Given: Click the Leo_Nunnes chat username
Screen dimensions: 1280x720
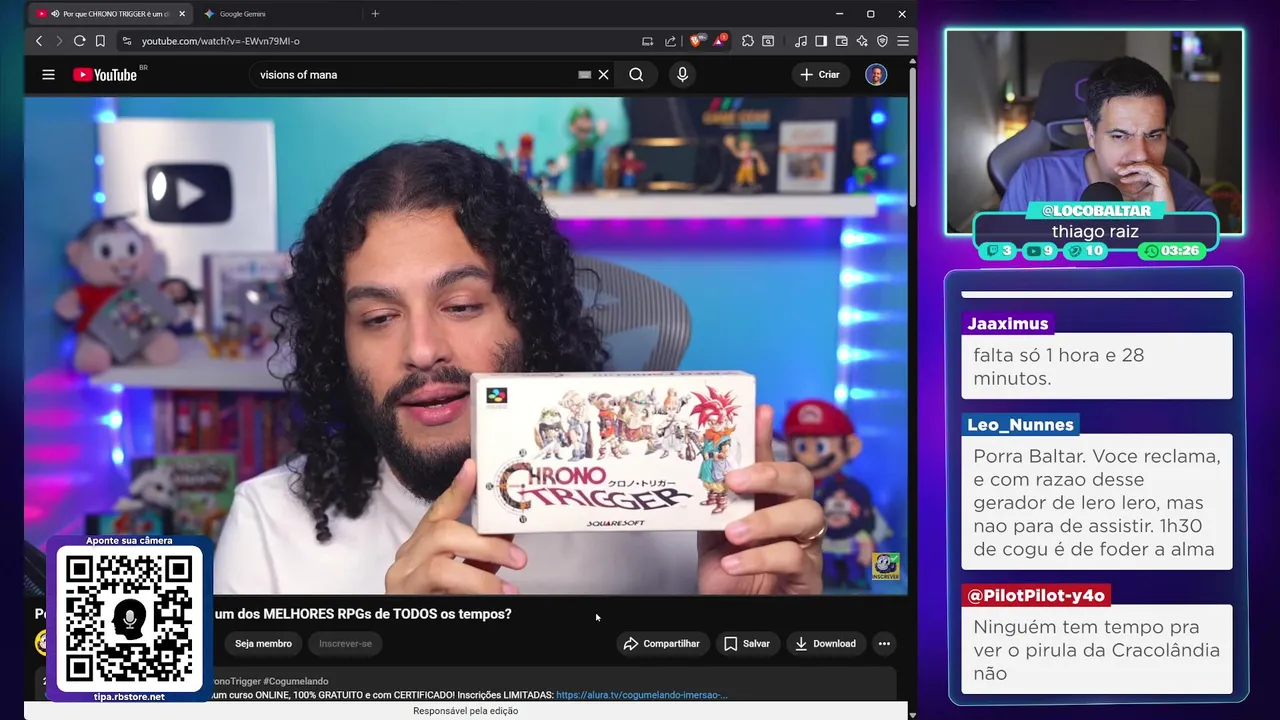Looking at the screenshot, I should tap(1020, 424).
